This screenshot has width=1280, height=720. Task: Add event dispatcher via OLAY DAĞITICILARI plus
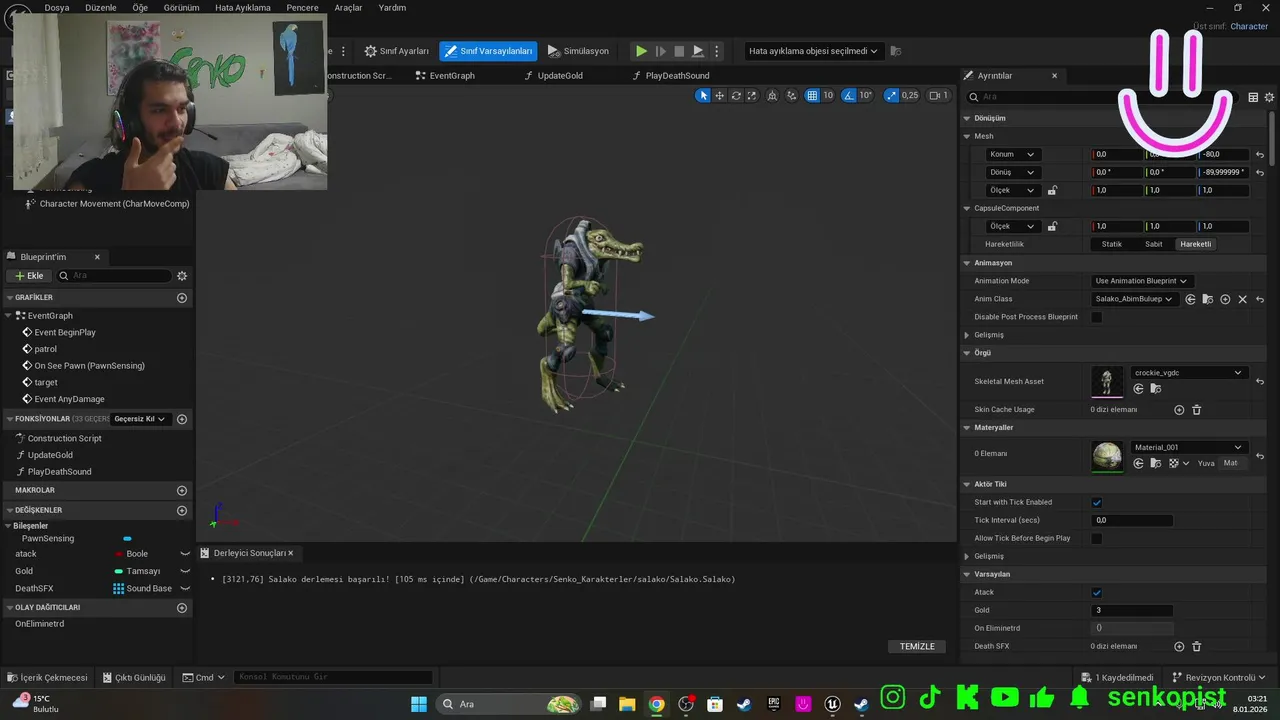coord(182,608)
